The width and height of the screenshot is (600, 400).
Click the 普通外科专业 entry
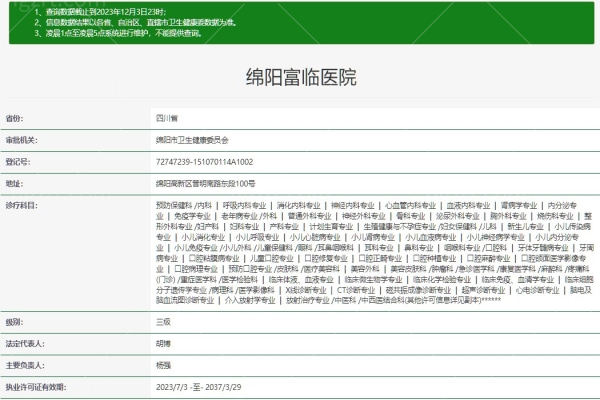click(x=310, y=216)
